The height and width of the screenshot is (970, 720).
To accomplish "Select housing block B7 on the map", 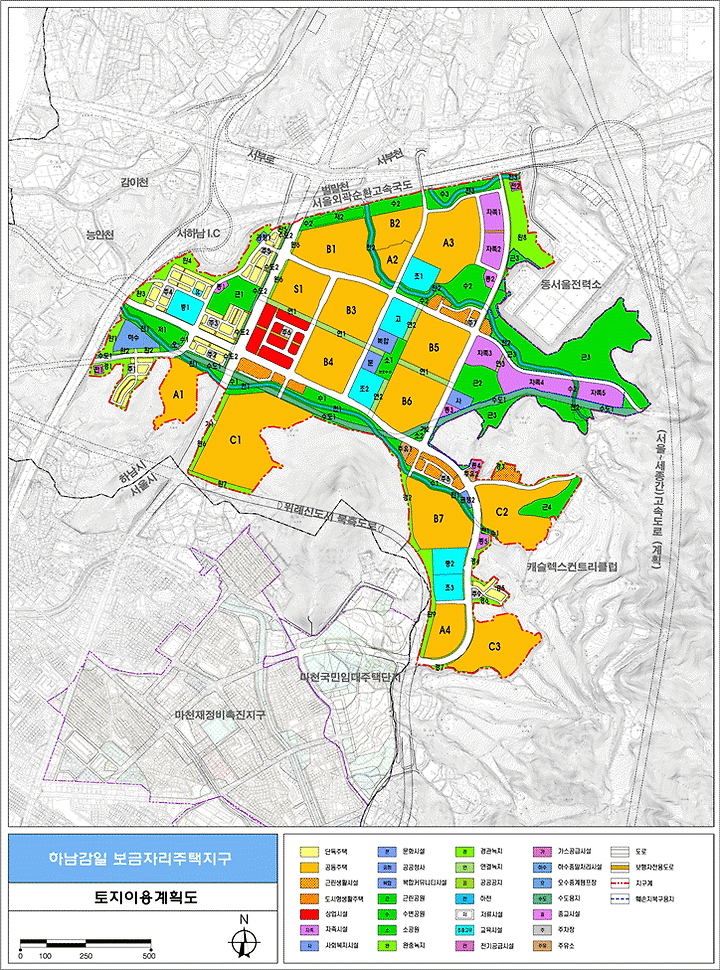I will [439, 518].
